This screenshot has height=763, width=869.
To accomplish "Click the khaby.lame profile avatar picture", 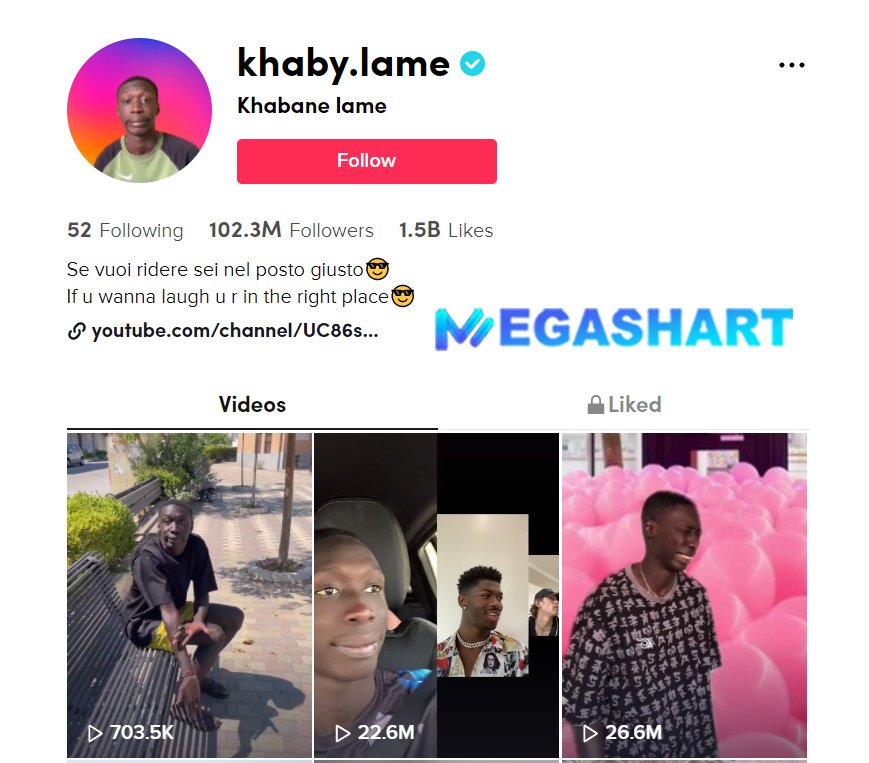I will click(x=139, y=110).
